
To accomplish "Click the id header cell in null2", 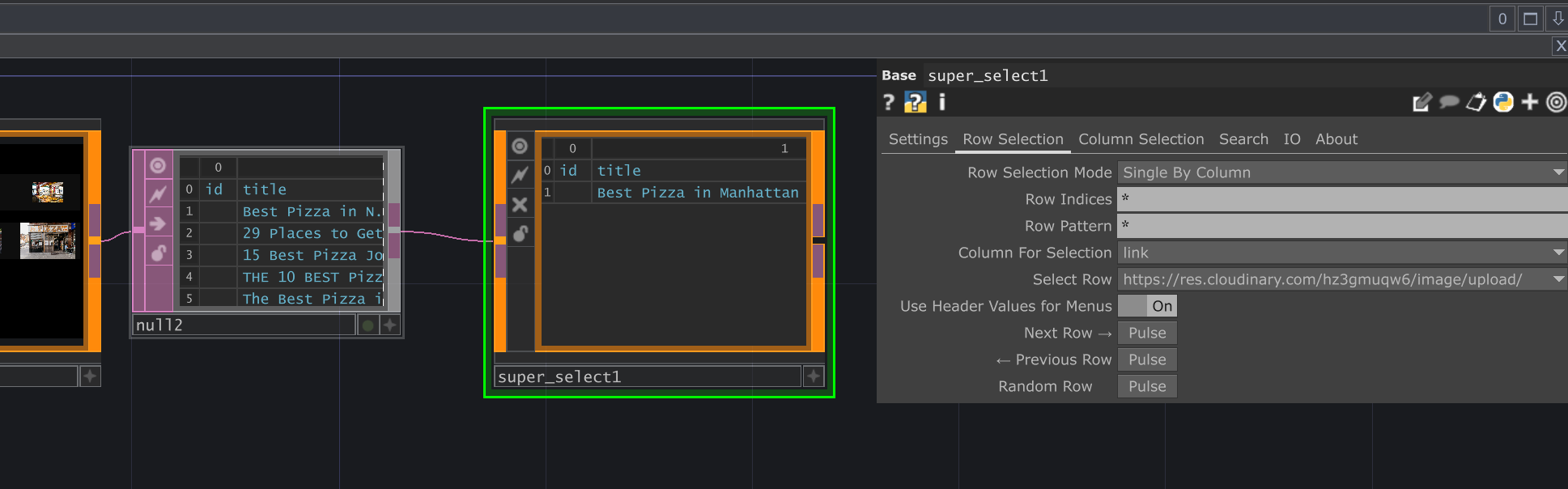I will point(217,189).
